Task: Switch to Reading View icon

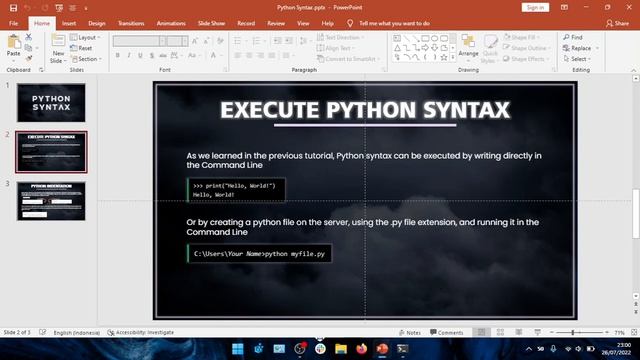Action: [519, 333]
